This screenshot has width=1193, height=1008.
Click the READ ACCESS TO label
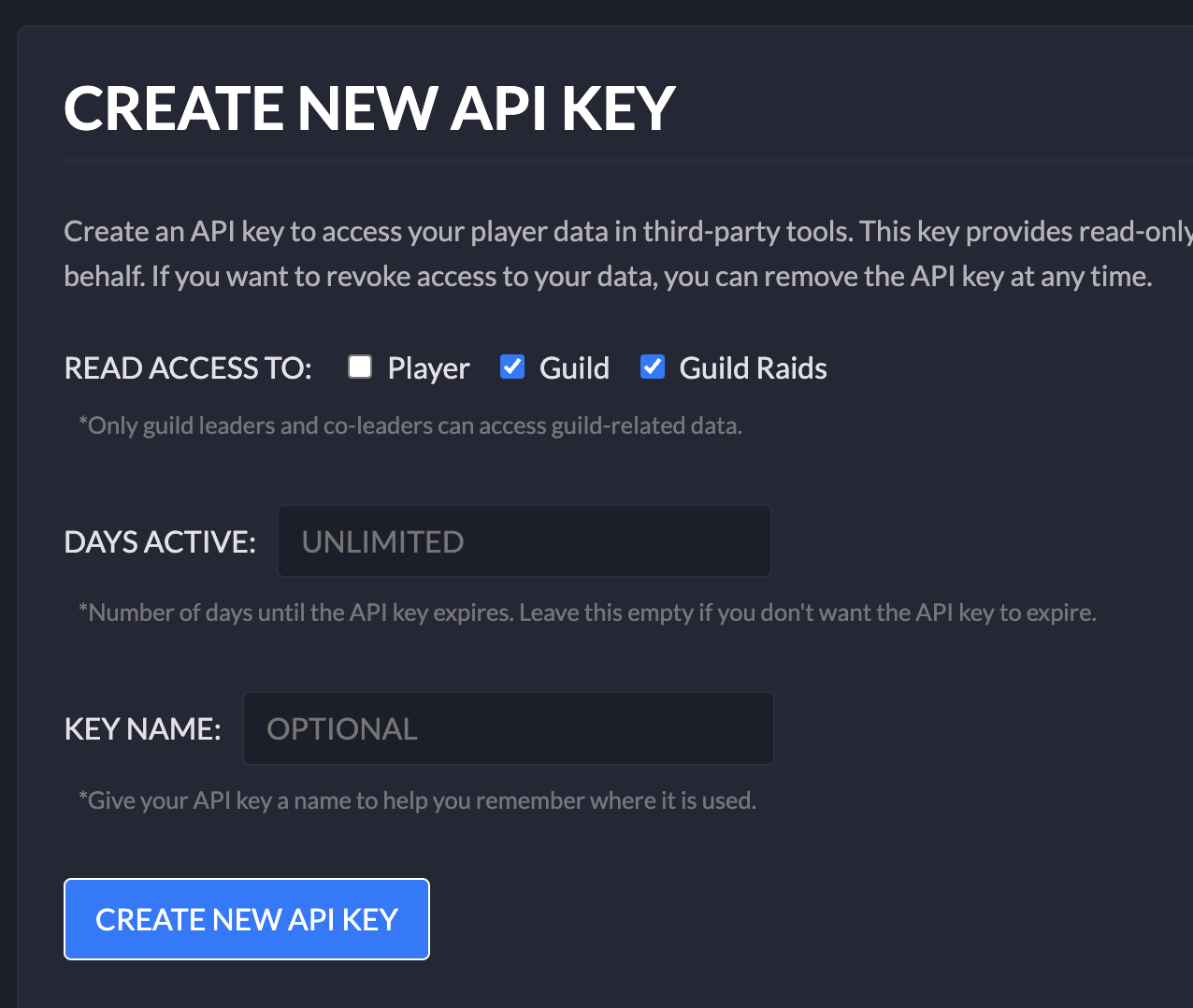pos(188,368)
